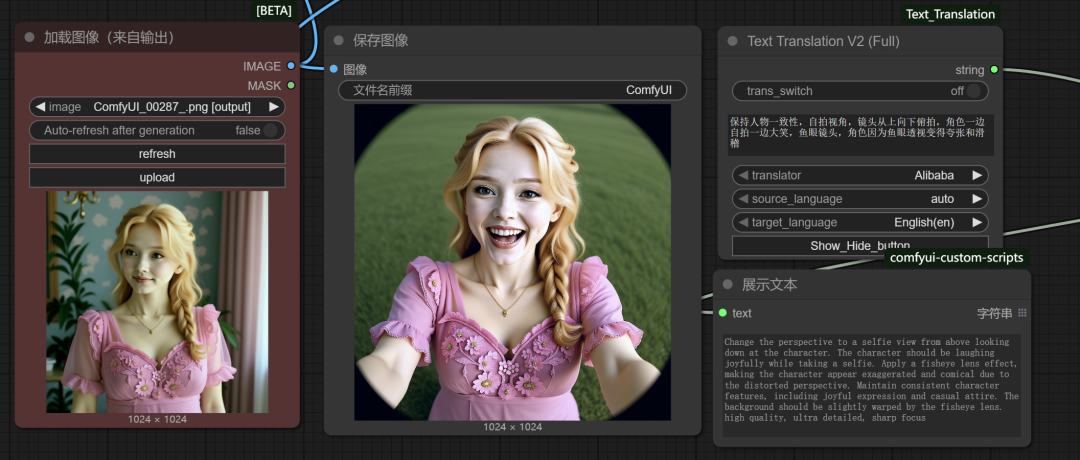Viewport: 1080px width, 460px height.
Task: Click the 图像 input socket
Action: click(334, 69)
